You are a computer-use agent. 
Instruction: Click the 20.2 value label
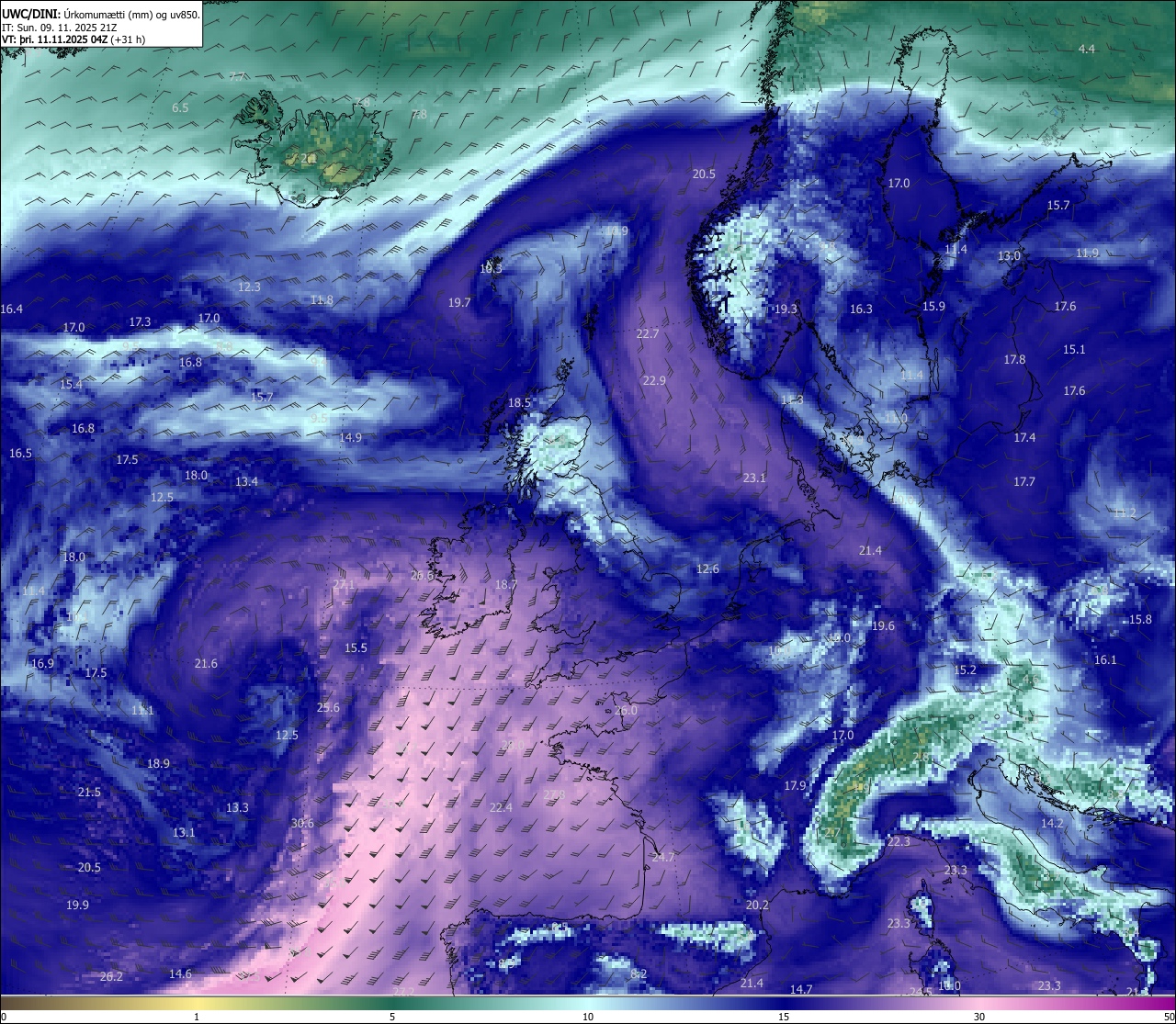click(x=757, y=906)
